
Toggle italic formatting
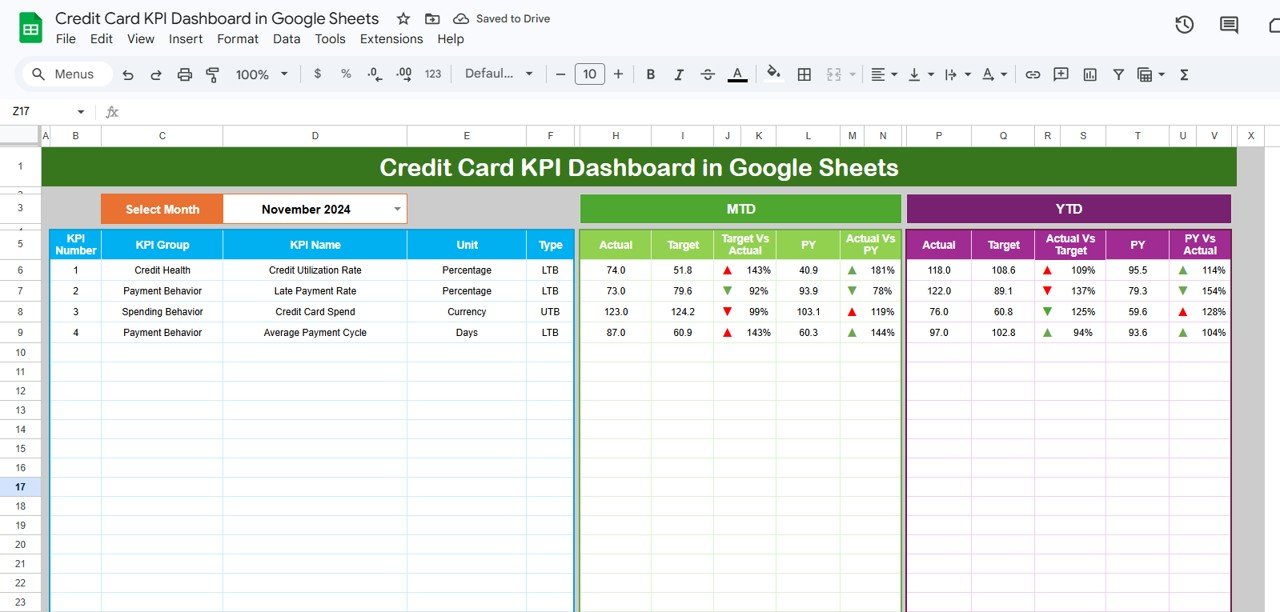click(678, 73)
